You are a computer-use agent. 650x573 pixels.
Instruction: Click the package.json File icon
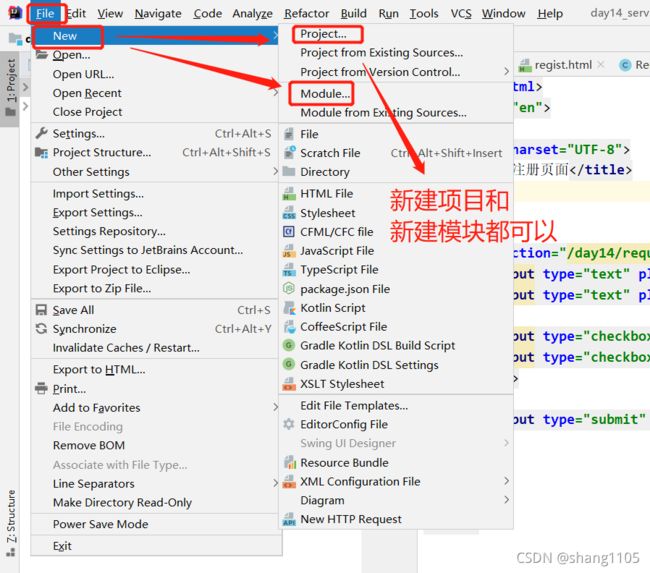coord(289,288)
